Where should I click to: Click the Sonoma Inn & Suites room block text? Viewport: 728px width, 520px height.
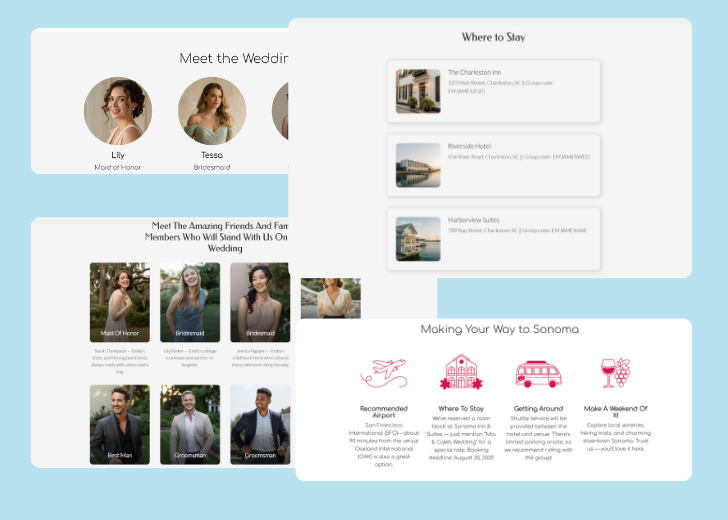[461, 438]
